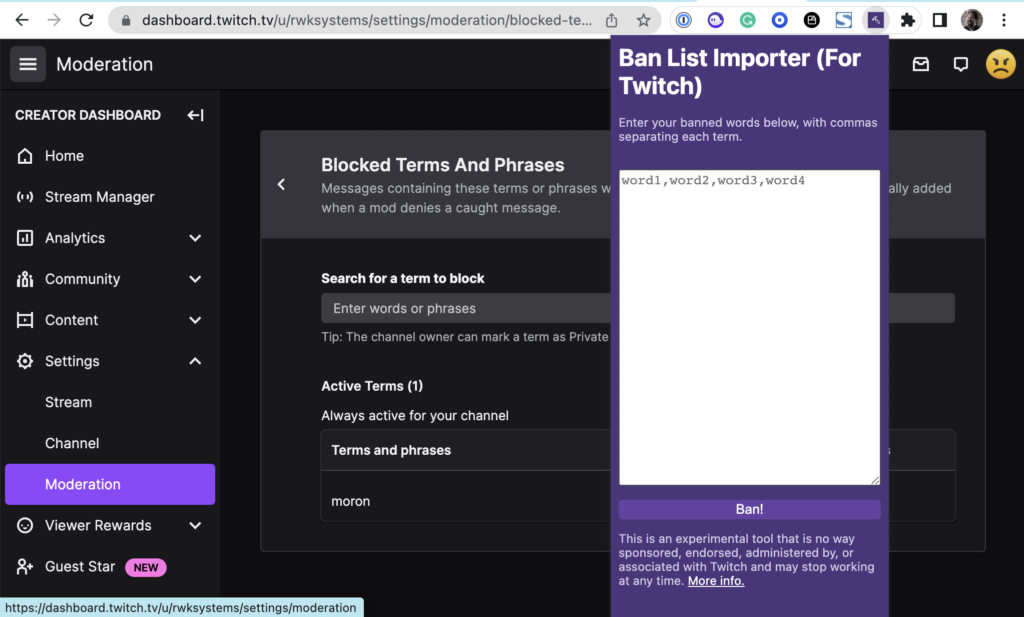Viewport: 1024px width, 617px height.
Task: Expand the Content section chevron
Action: (x=195, y=321)
